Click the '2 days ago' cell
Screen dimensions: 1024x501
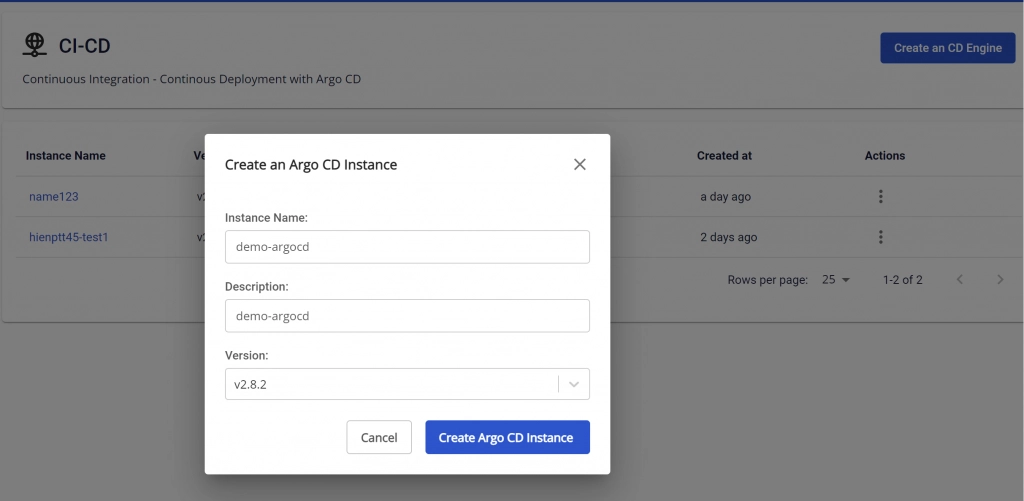click(729, 237)
